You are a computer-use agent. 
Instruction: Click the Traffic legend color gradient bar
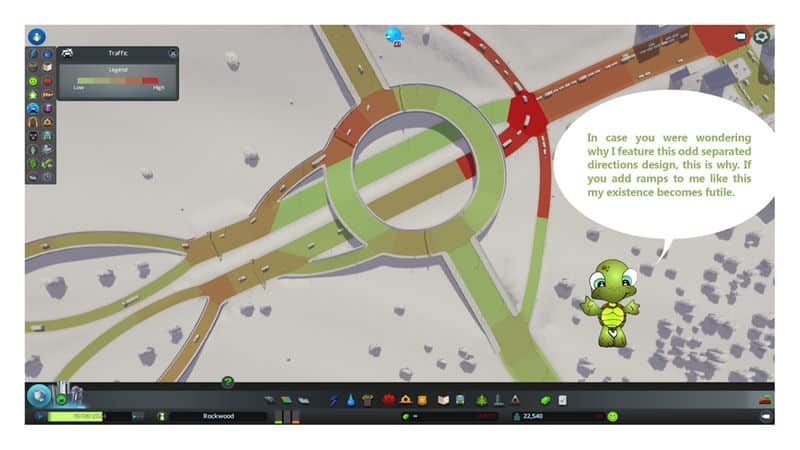pyautogui.click(x=116, y=80)
